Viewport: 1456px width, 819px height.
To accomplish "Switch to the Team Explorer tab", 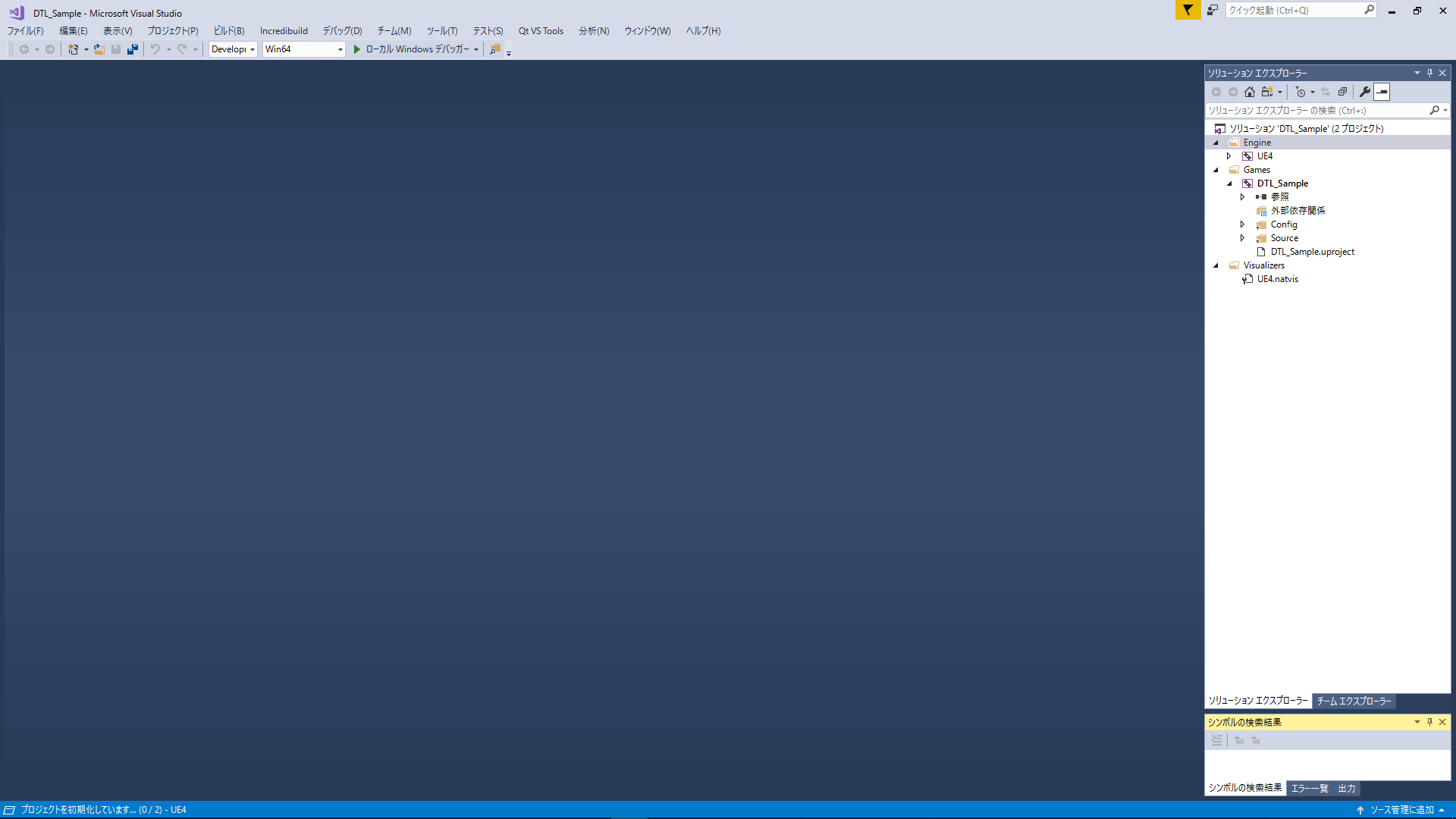I will click(1354, 701).
